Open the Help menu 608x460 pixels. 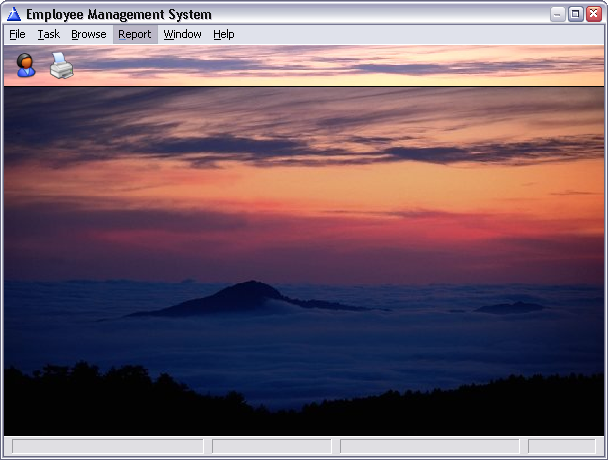pyautogui.click(x=224, y=34)
